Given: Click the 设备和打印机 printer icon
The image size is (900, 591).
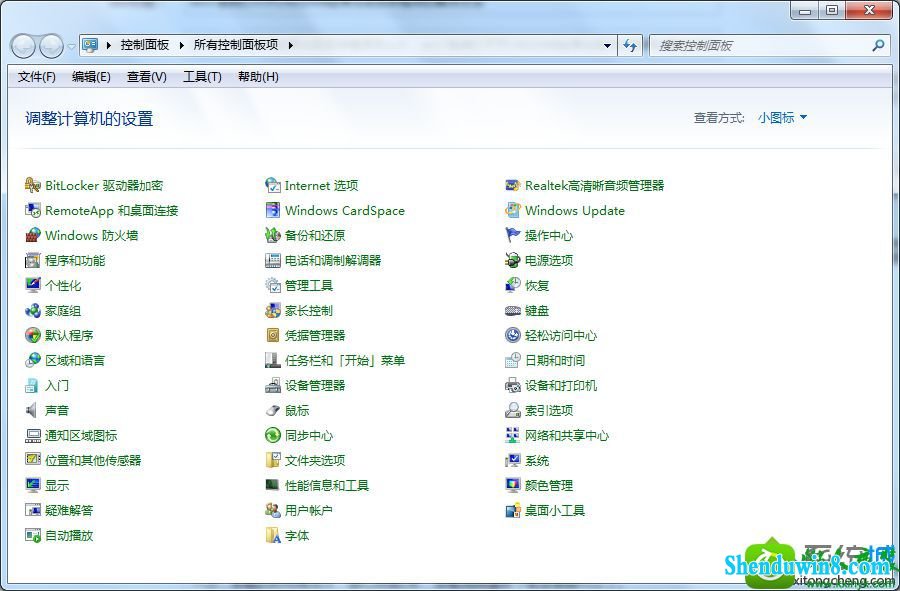Looking at the screenshot, I should click(x=513, y=386).
